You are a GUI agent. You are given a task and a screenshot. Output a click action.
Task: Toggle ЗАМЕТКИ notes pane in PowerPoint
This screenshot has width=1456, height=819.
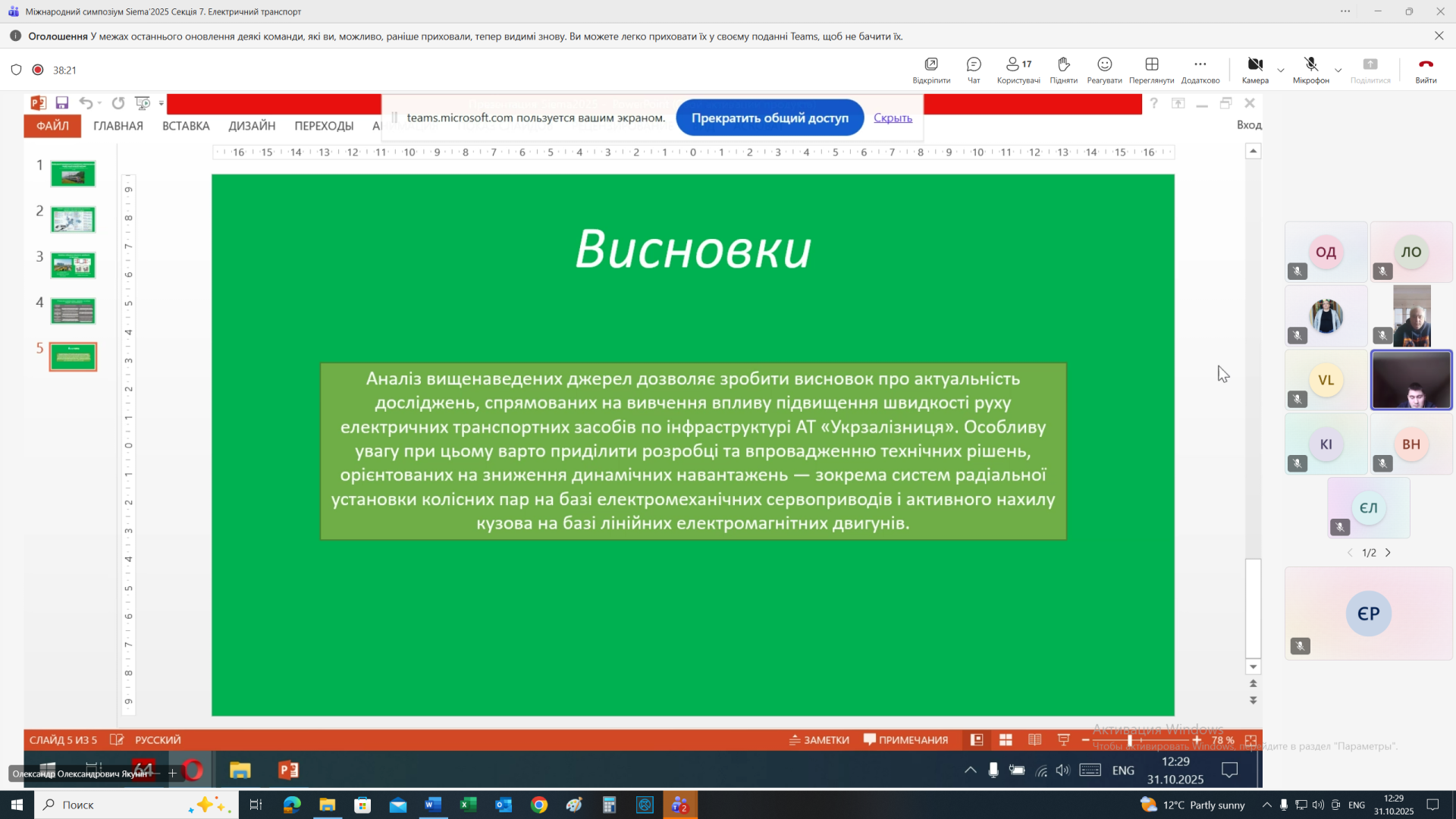tap(819, 740)
